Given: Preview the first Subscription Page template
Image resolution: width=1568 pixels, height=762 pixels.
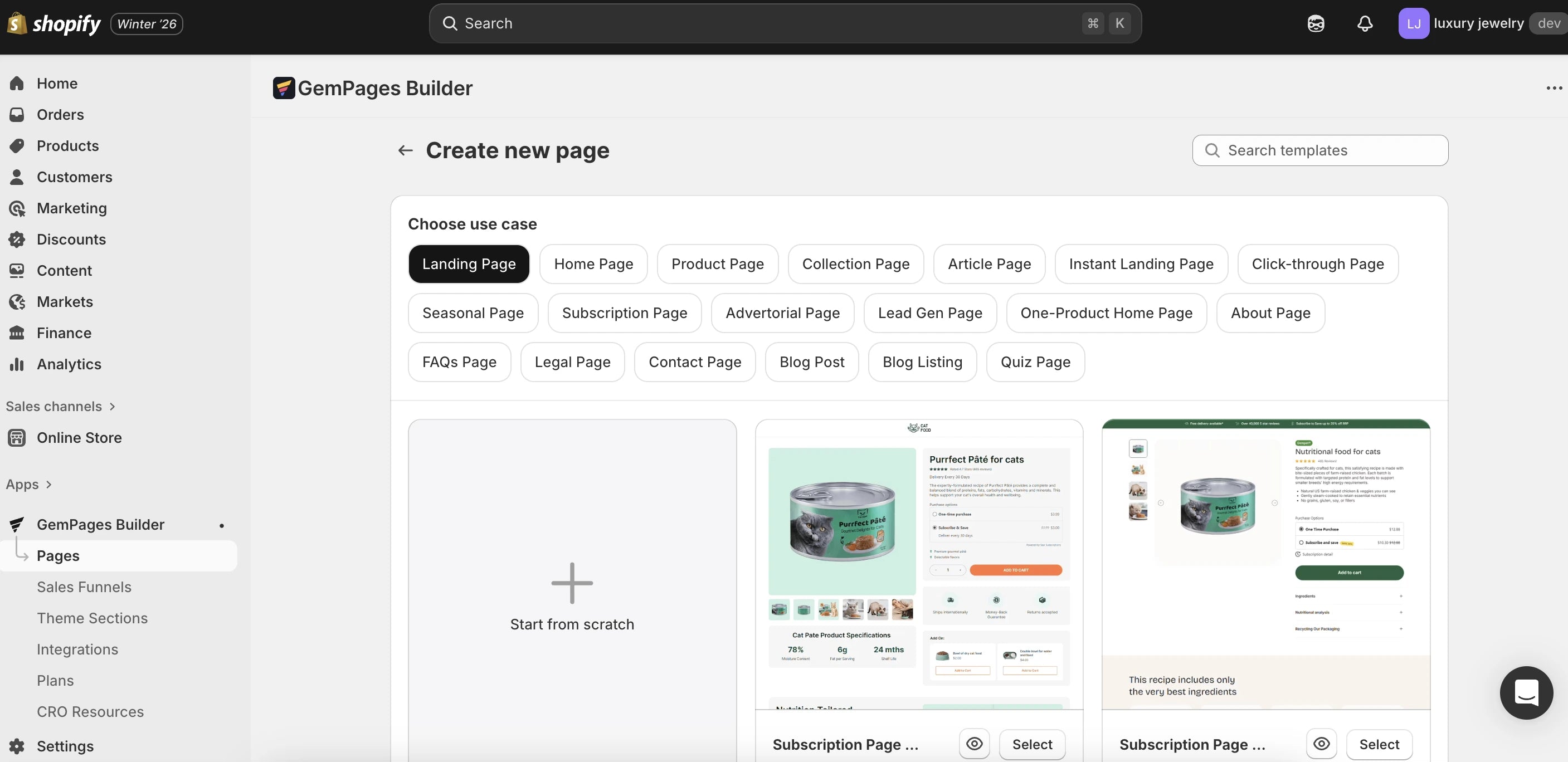Looking at the screenshot, I should (x=974, y=744).
